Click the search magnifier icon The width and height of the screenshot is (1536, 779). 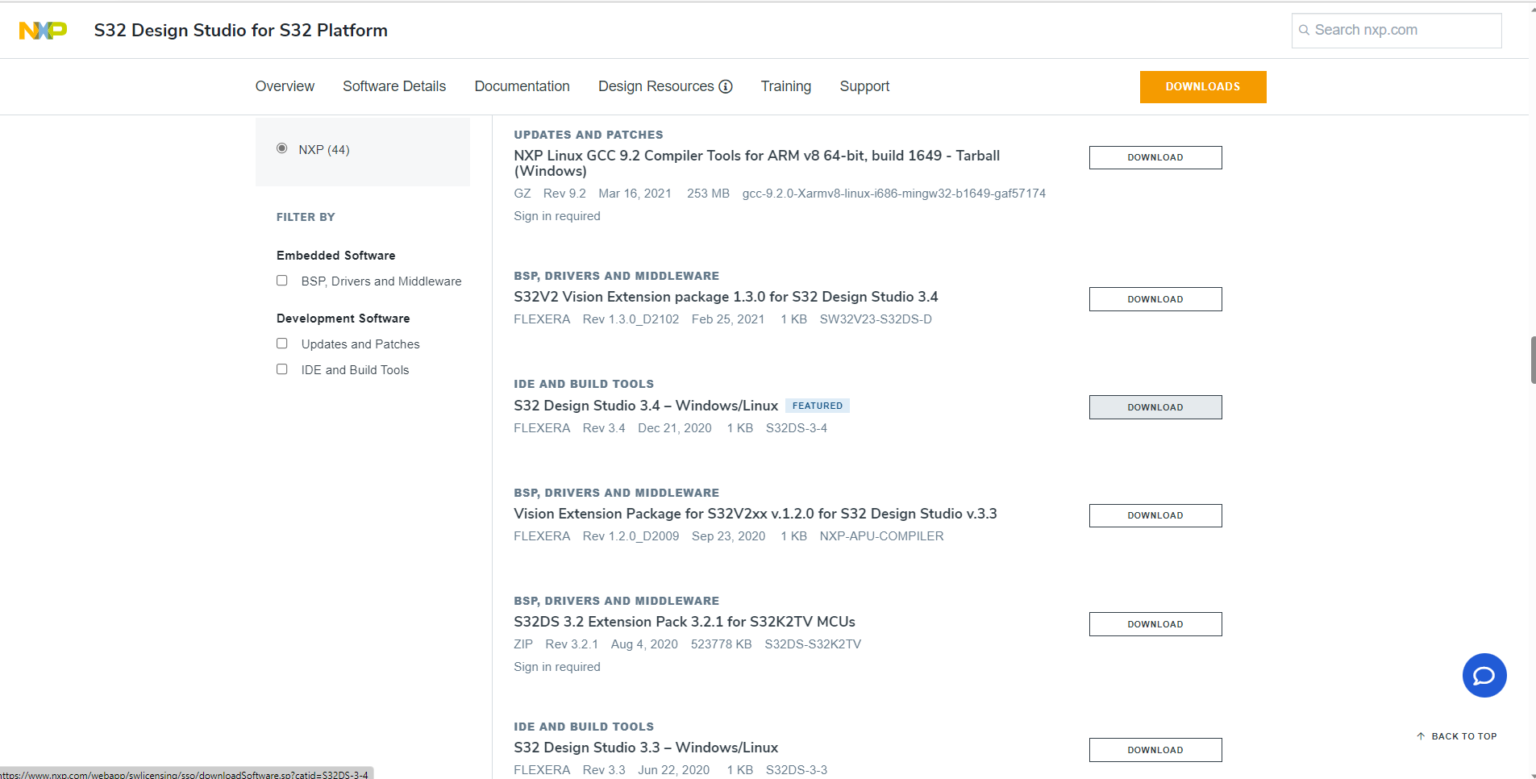pos(1304,30)
